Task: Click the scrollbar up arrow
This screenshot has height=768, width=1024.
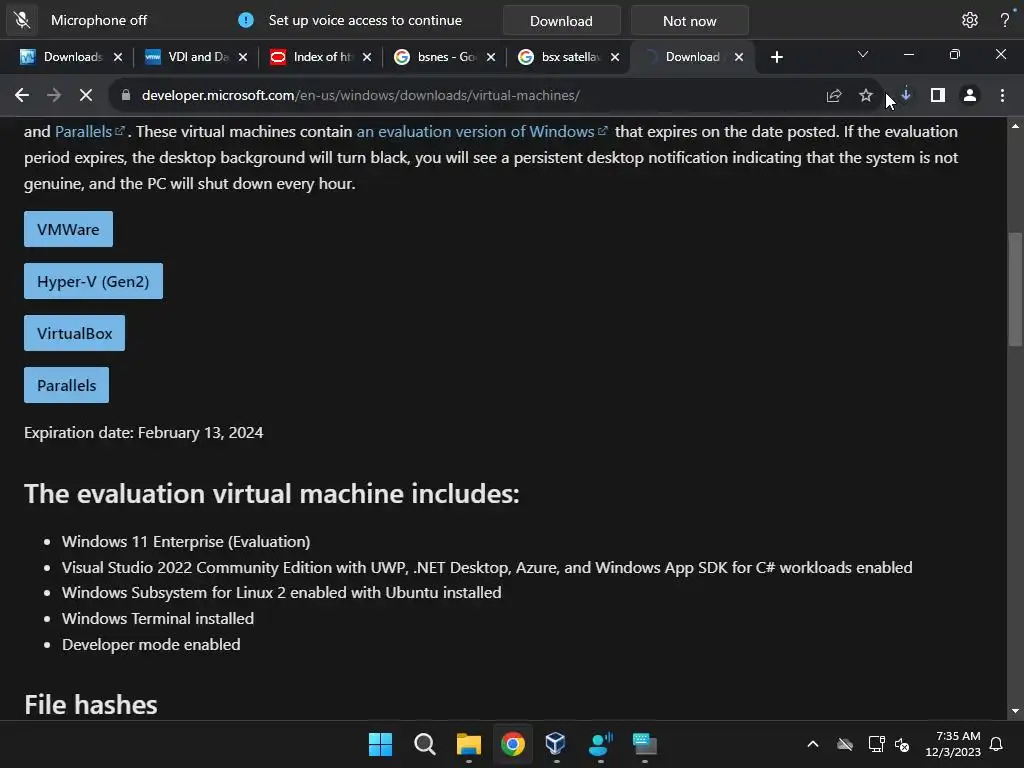Action: [1015, 125]
